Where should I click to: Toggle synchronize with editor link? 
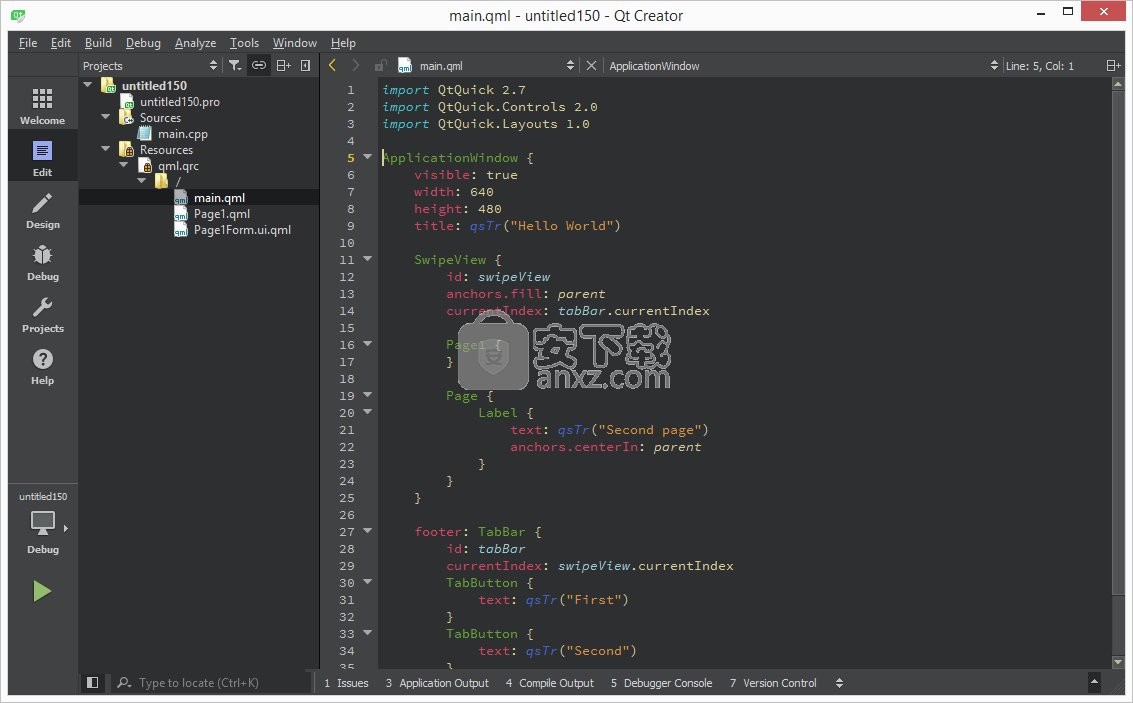259,66
